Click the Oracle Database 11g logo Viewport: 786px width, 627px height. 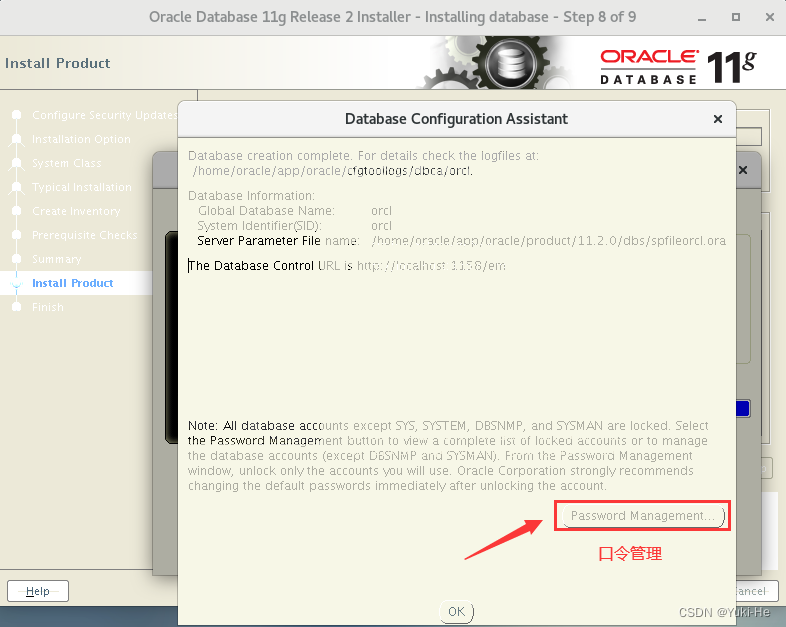679,67
